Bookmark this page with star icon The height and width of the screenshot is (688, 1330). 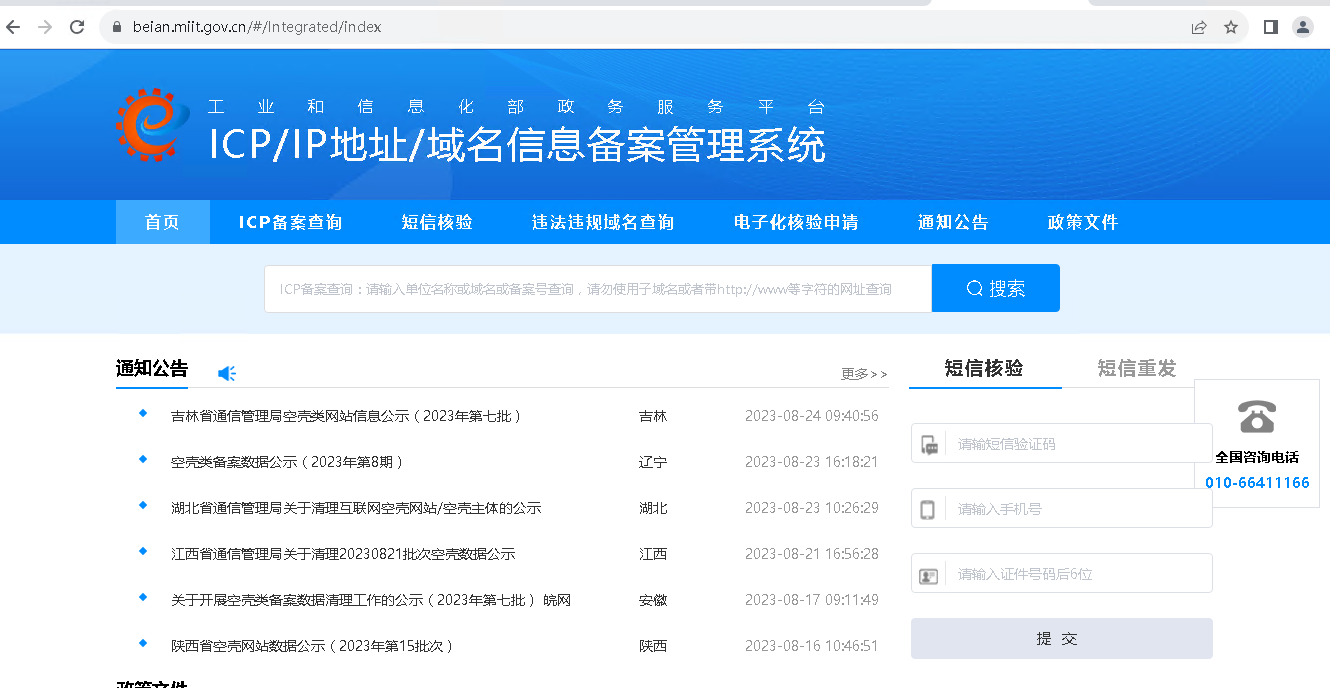[x=1231, y=27]
